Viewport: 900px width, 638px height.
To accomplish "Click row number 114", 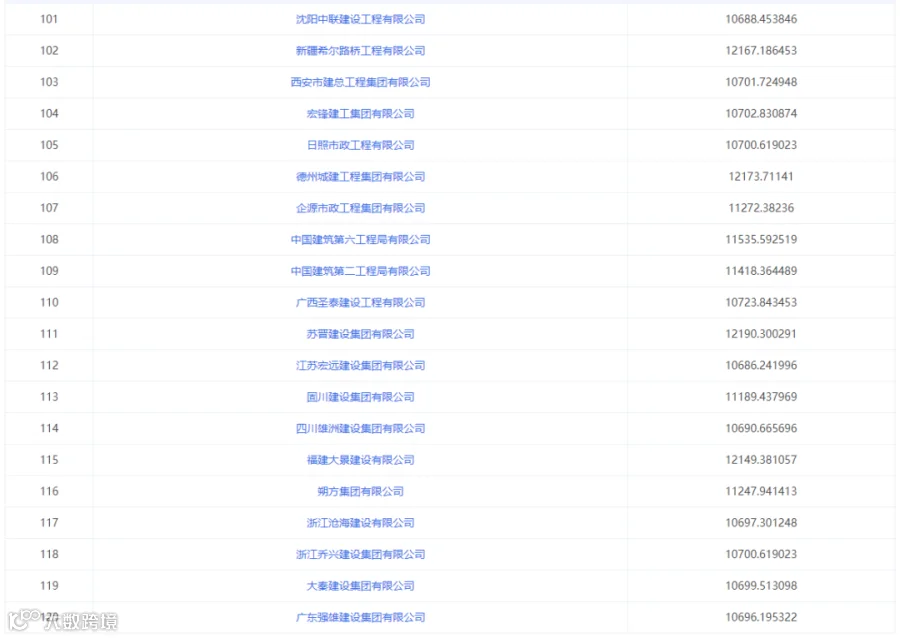I will tap(49, 429).
